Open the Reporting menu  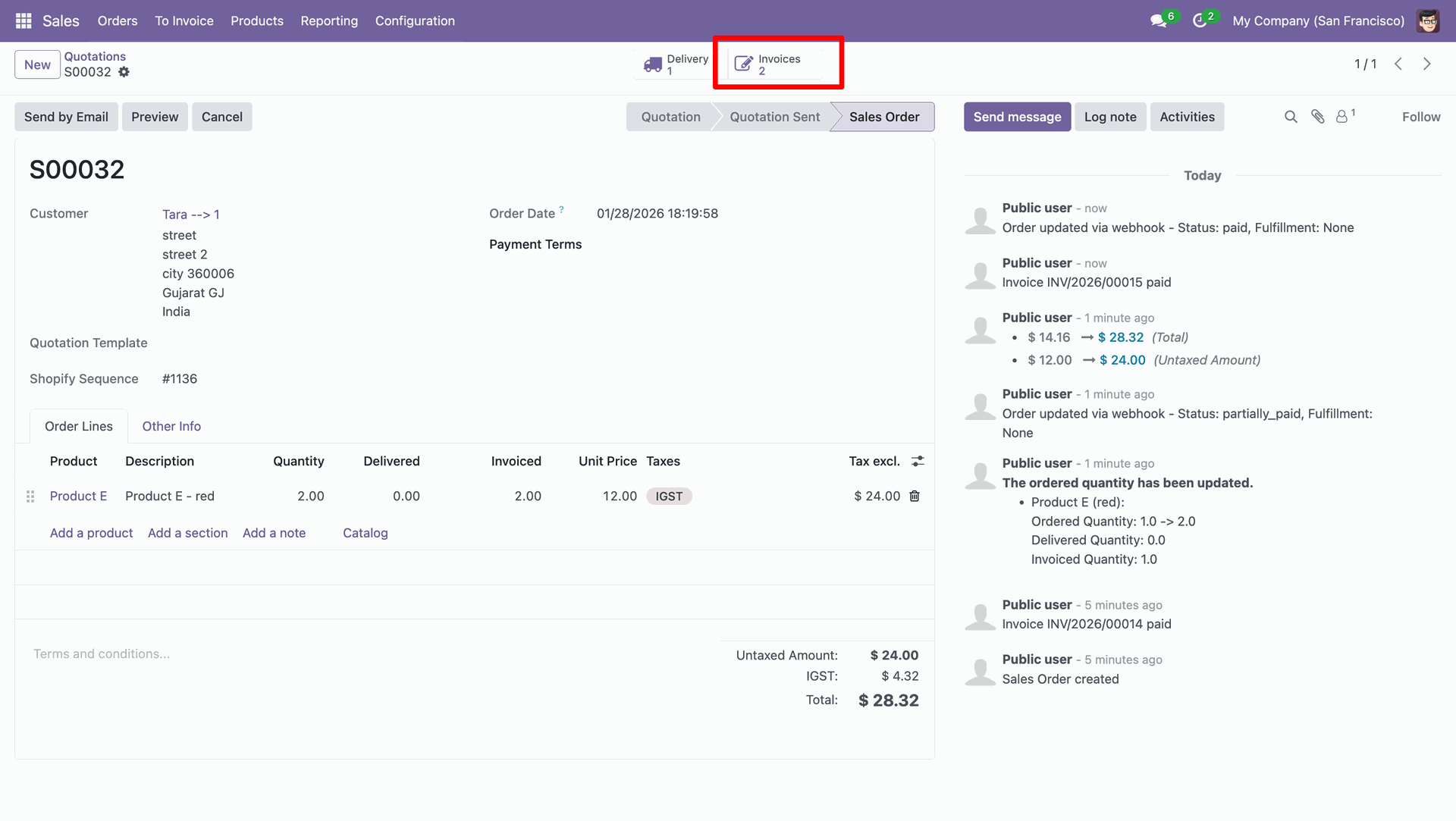329,20
